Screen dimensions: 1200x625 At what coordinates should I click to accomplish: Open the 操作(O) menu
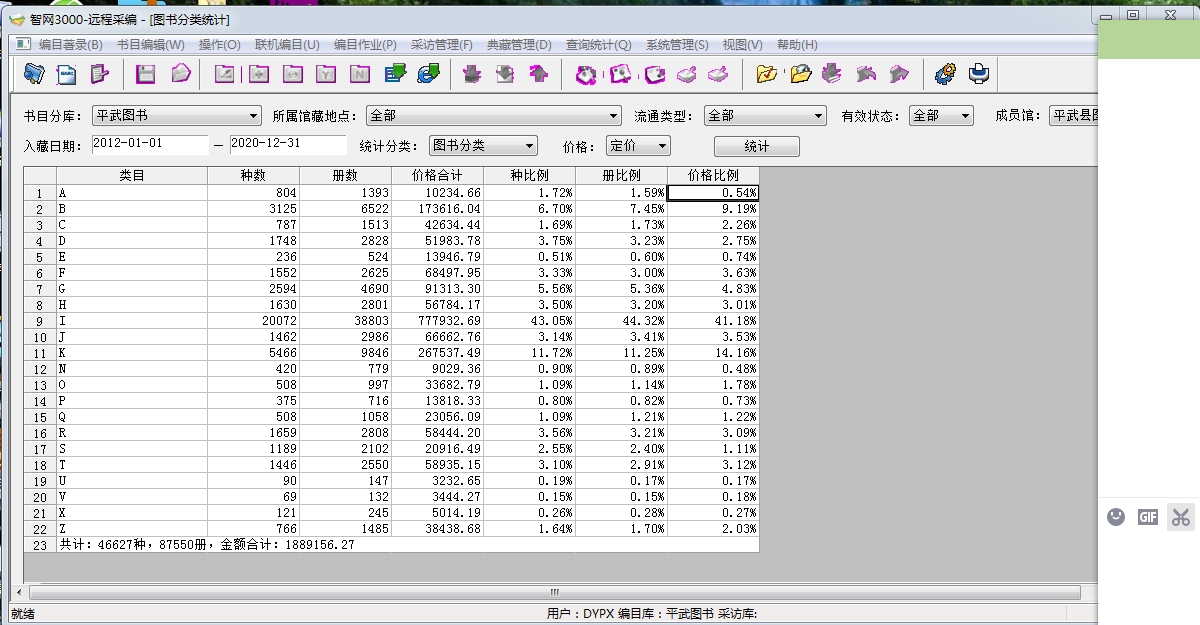coord(220,45)
